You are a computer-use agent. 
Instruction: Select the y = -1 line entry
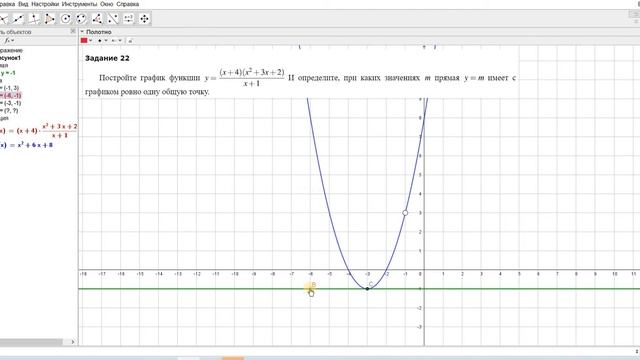(8, 73)
